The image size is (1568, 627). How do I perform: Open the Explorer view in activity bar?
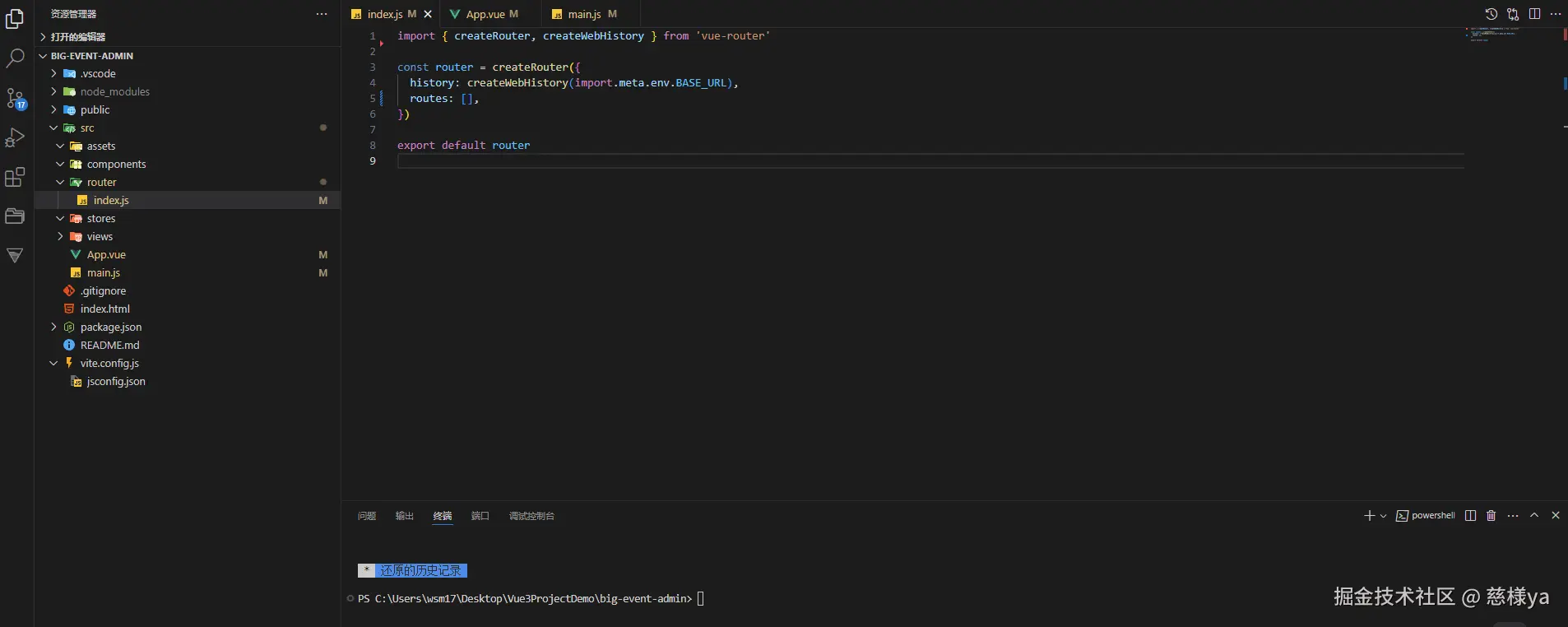[15, 18]
